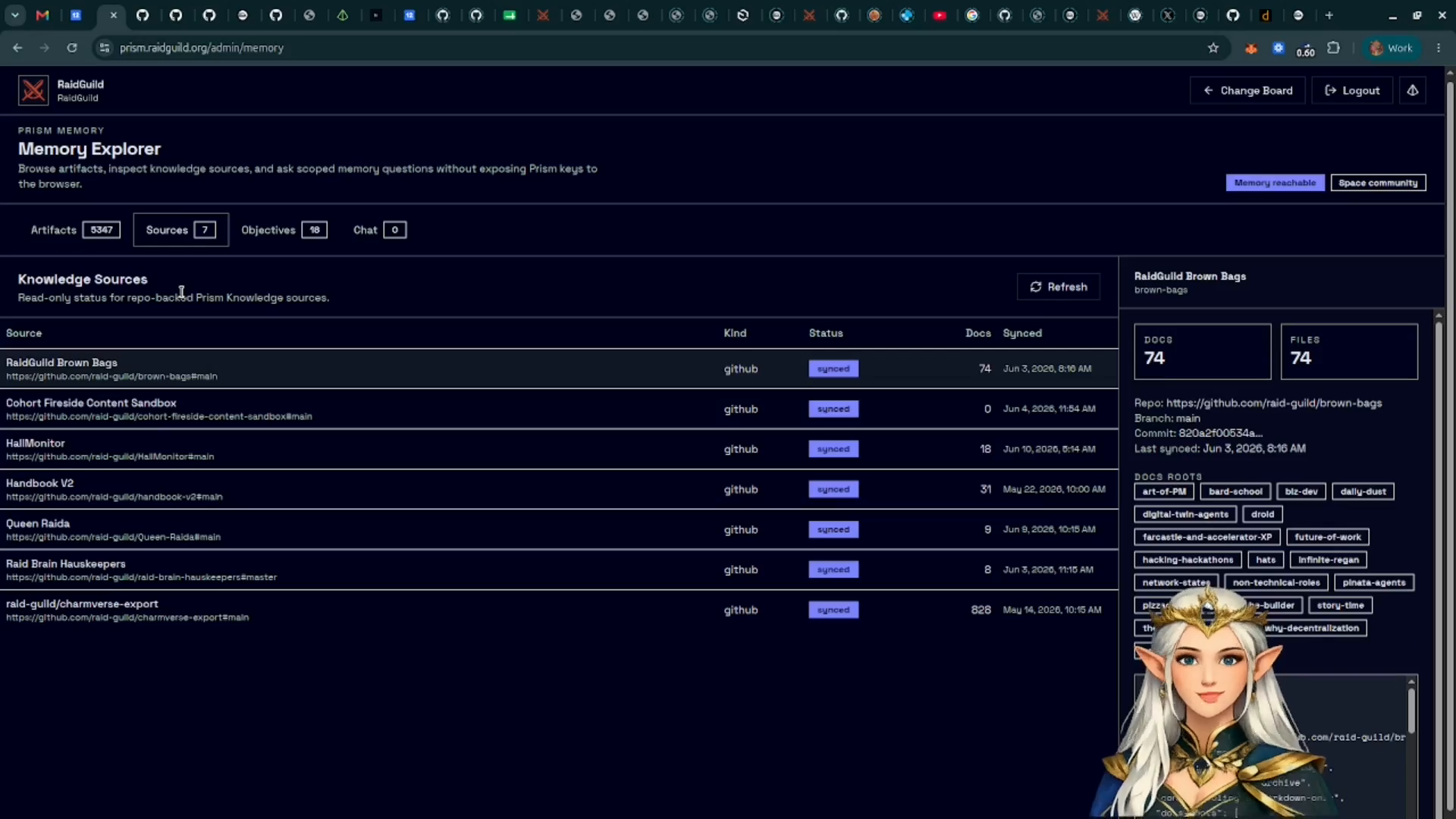Open the Work profile menu
The height and width of the screenshot is (819, 1456).
point(1392,48)
